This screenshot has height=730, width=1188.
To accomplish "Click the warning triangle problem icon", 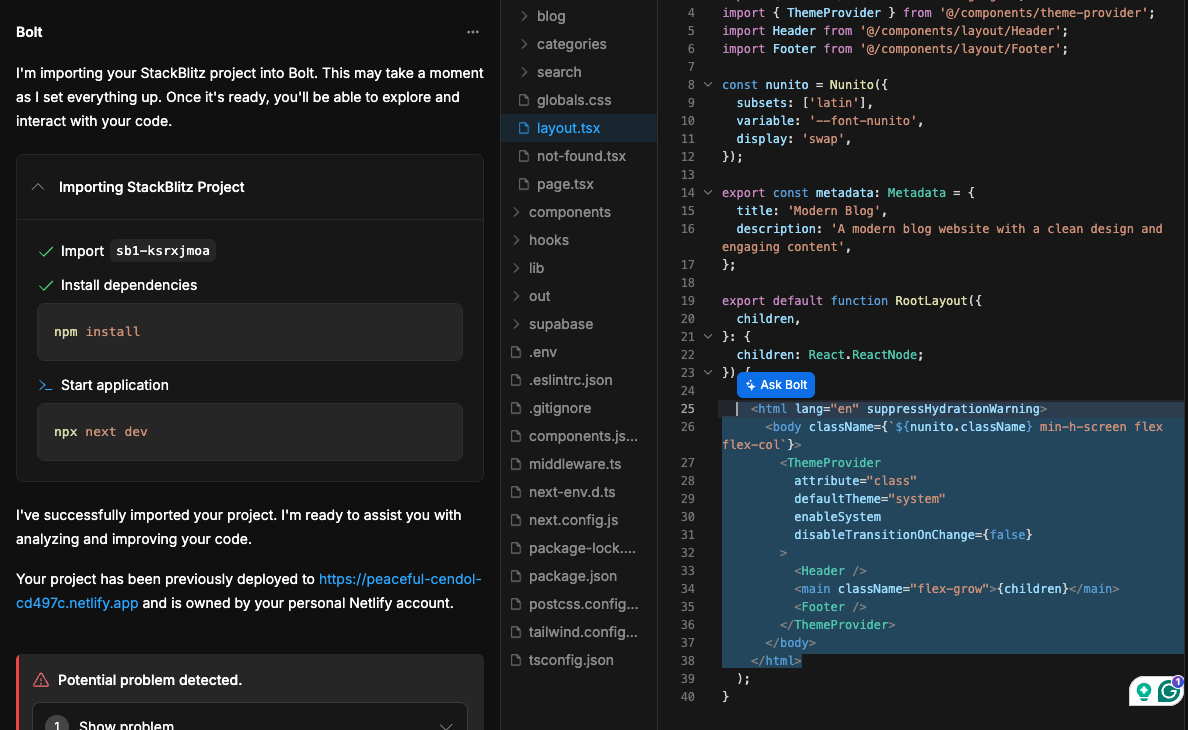I will 41,680.
